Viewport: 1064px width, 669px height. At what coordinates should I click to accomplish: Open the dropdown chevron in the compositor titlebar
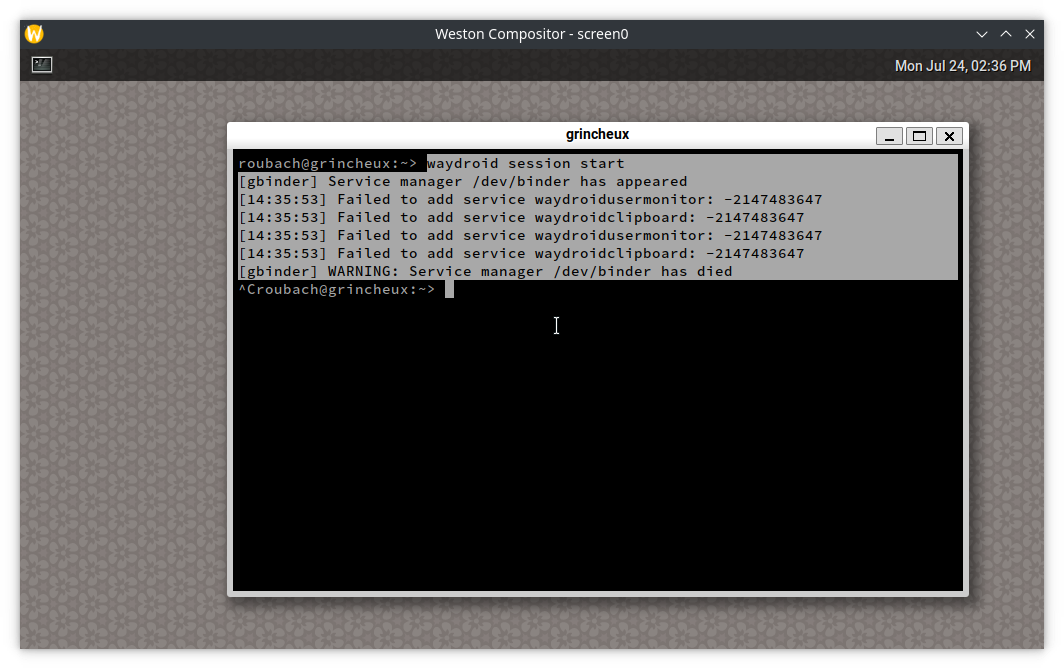pyautogui.click(x=981, y=33)
